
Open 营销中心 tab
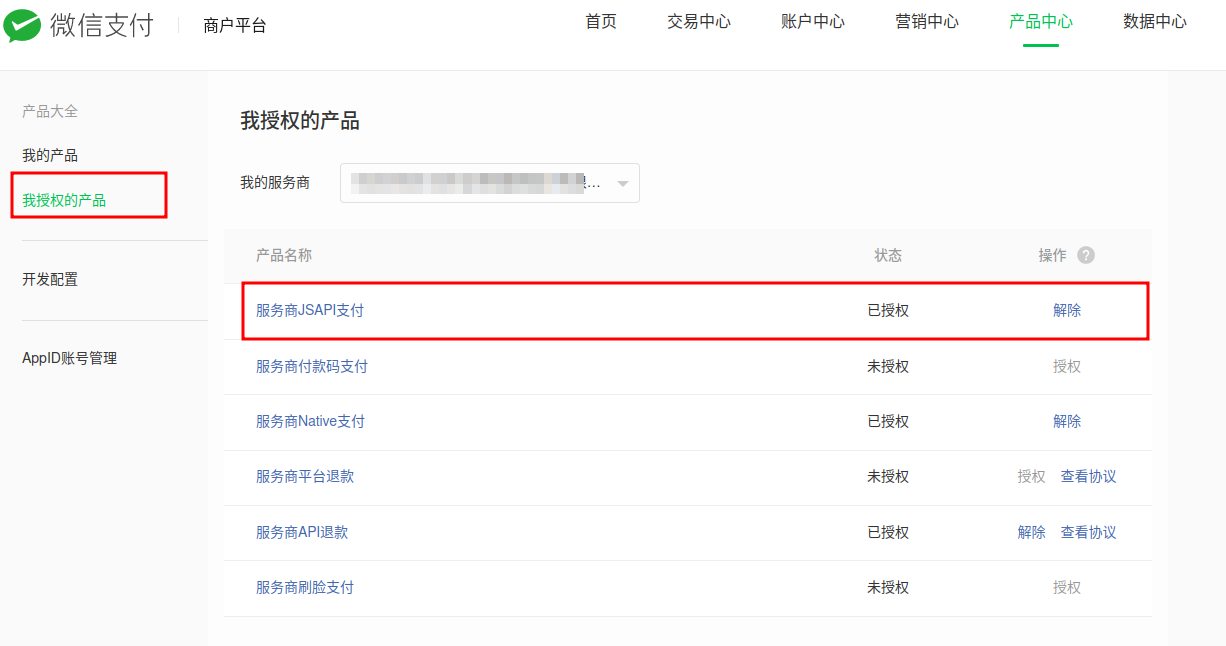point(927,21)
